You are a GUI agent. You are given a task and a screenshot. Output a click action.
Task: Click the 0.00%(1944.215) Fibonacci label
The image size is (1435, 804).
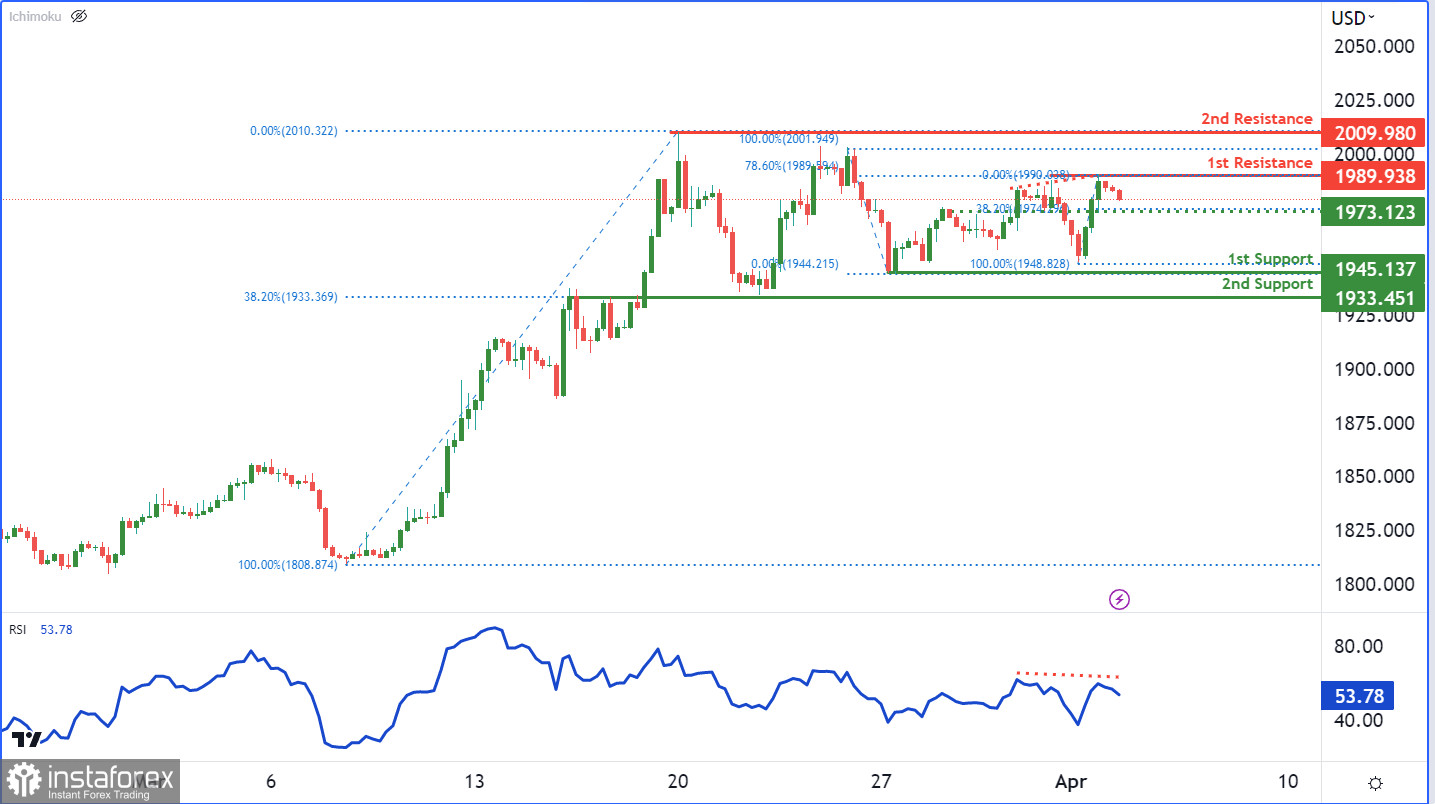794,264
